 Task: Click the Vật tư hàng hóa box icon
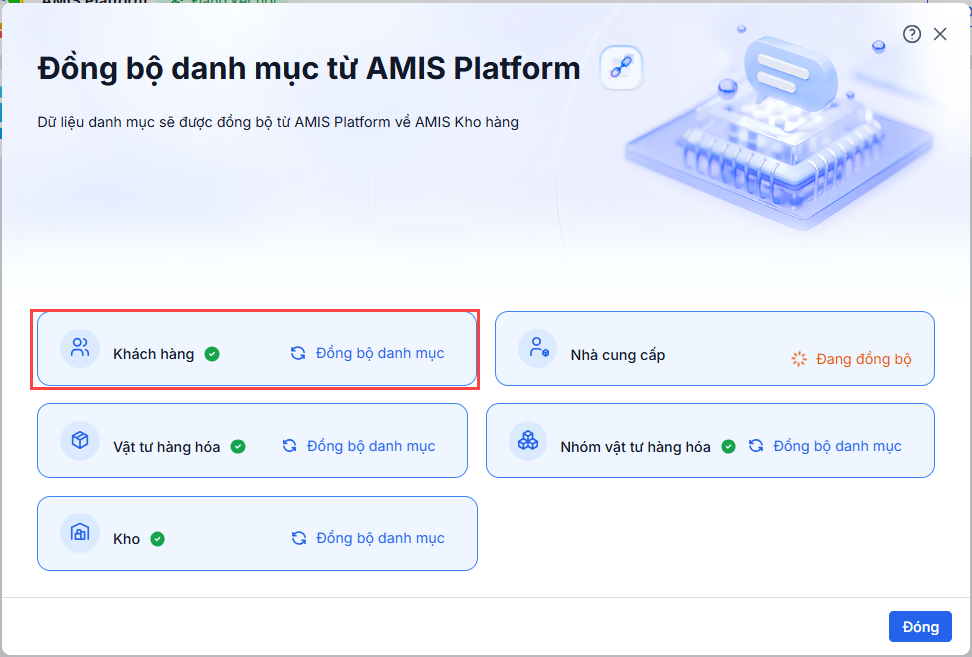pos(80,440)
